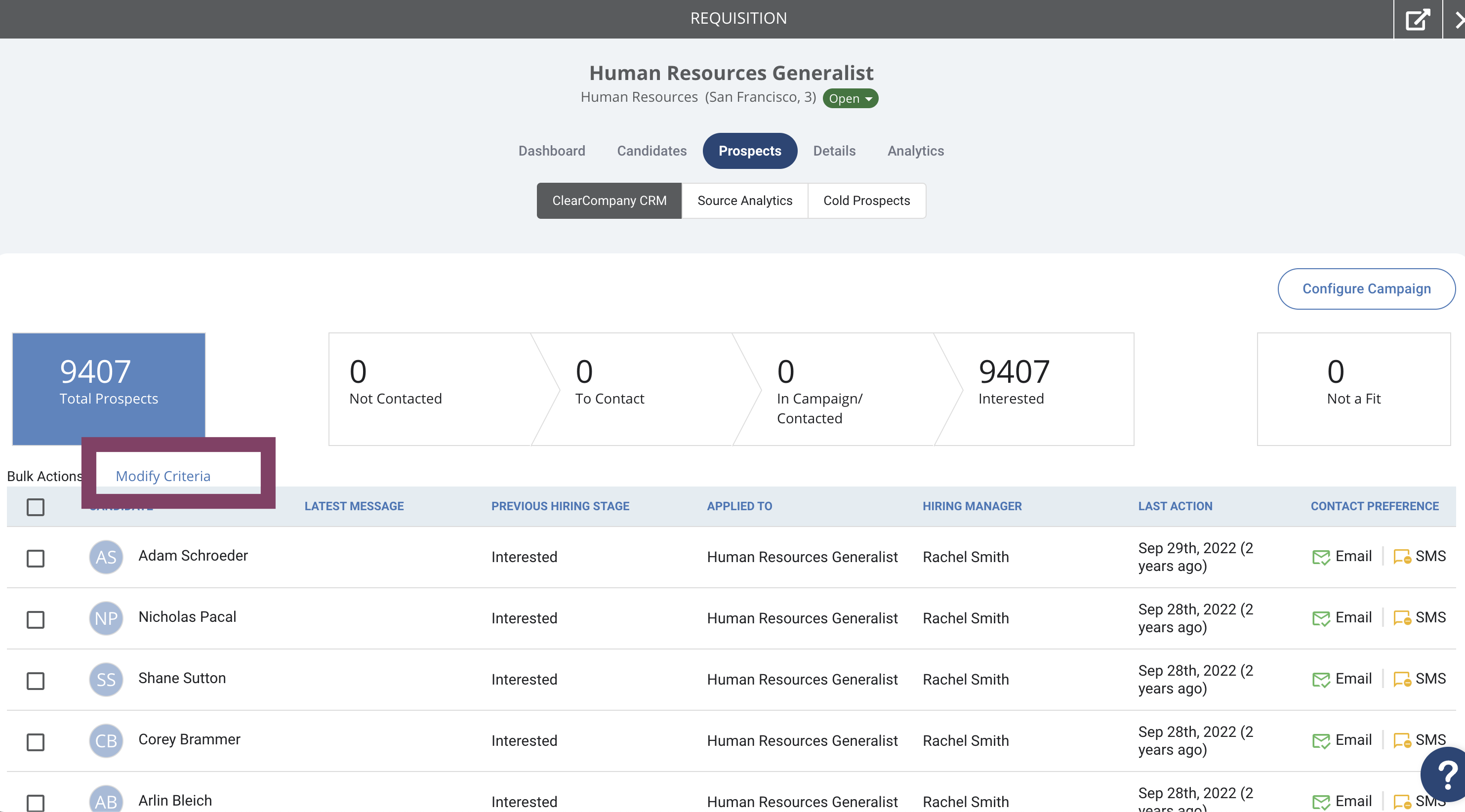
Task: Click Shane Sutton's SS avatar
Action: coord(106,680)
